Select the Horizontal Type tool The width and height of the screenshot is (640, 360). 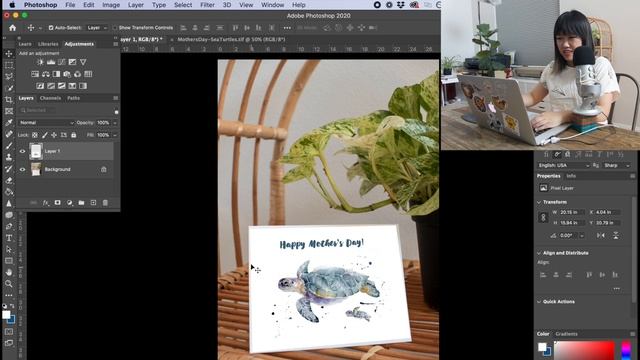point(9,238)
